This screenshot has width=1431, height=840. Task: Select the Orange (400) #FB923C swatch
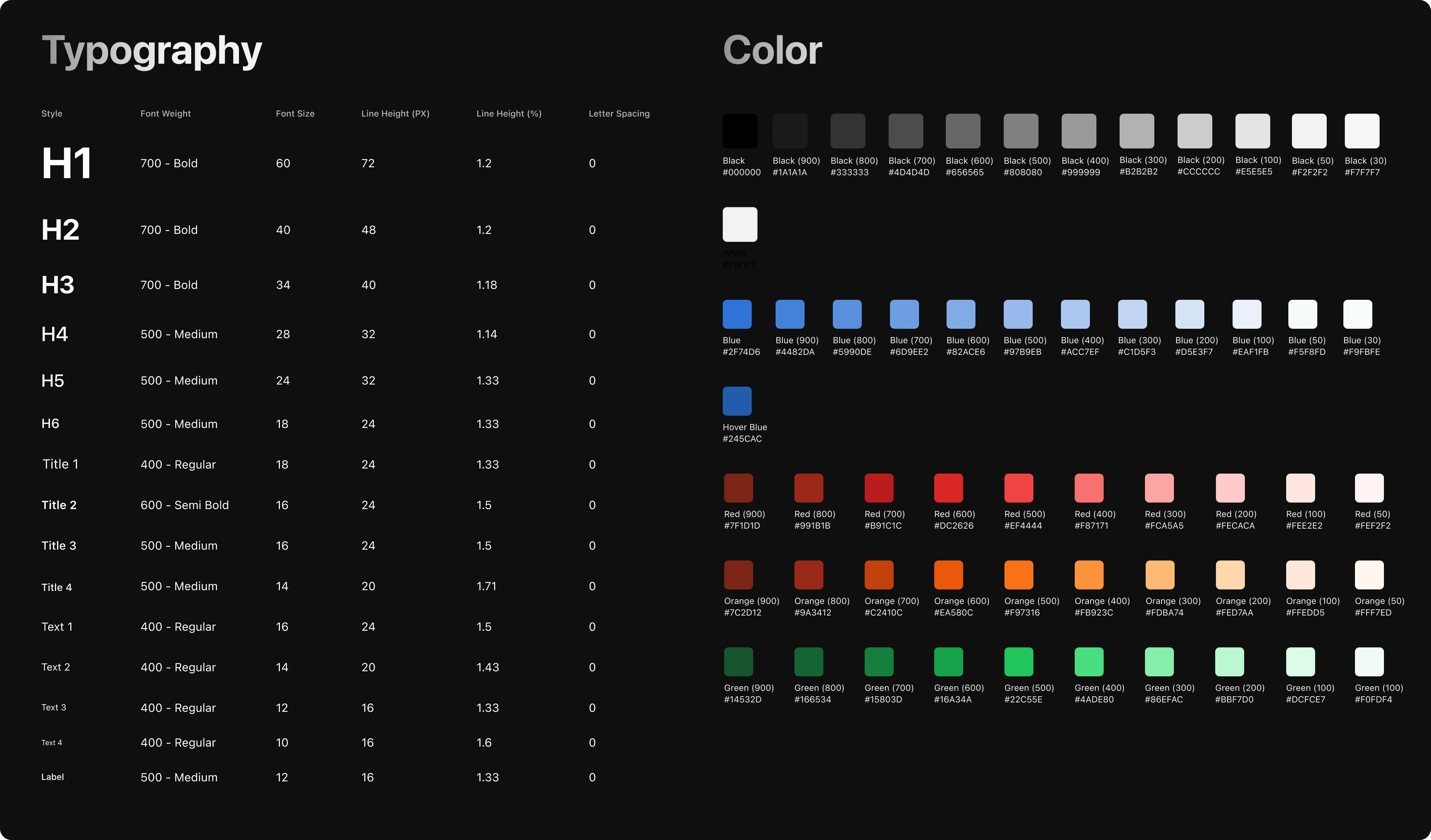[1089, 575]
